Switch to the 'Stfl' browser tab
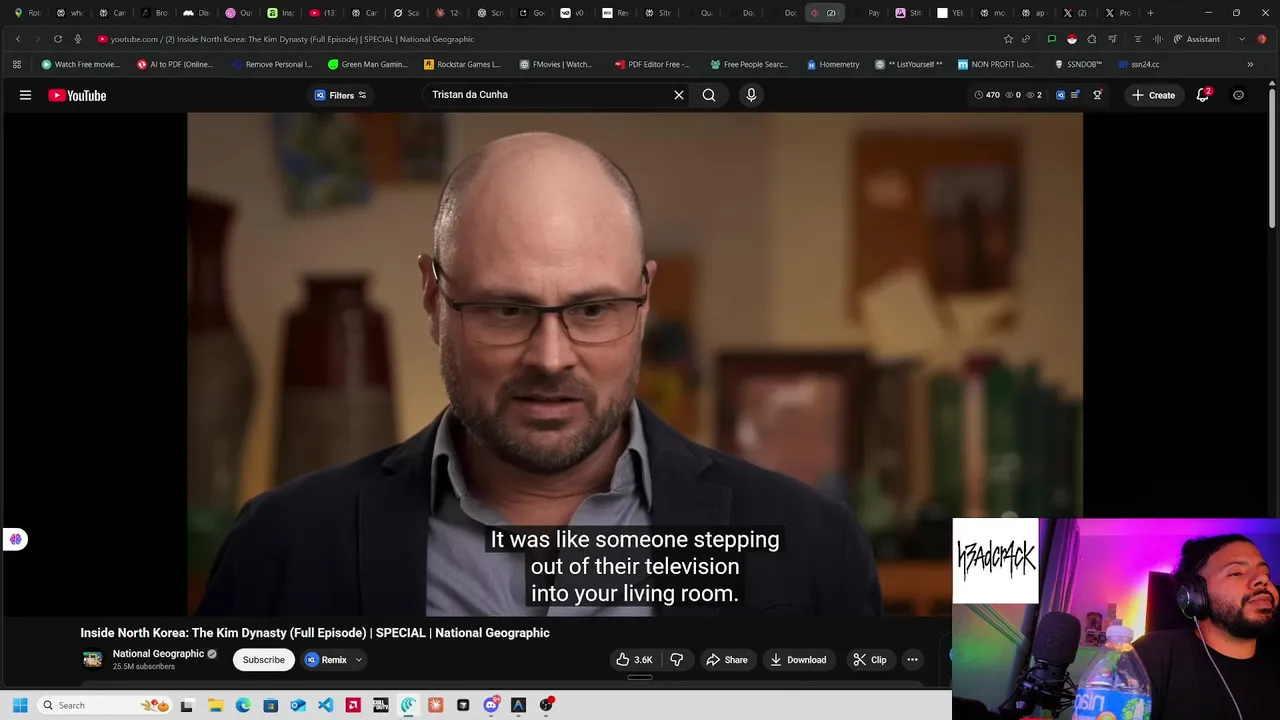Image resolution: width=1280 pixels, height=720 pixels. [908, 13]
